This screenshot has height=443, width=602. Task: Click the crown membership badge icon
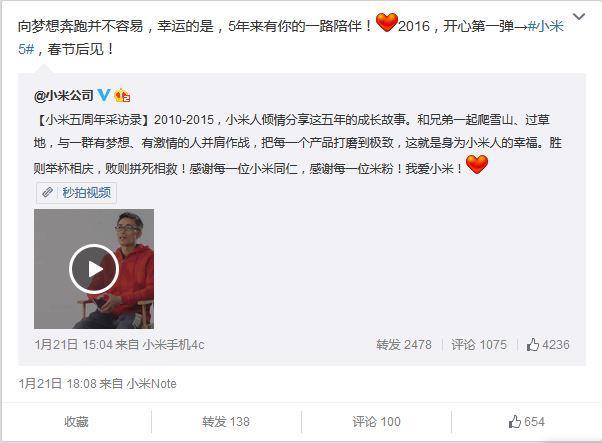pyautogui.click(x=122, y=95)
